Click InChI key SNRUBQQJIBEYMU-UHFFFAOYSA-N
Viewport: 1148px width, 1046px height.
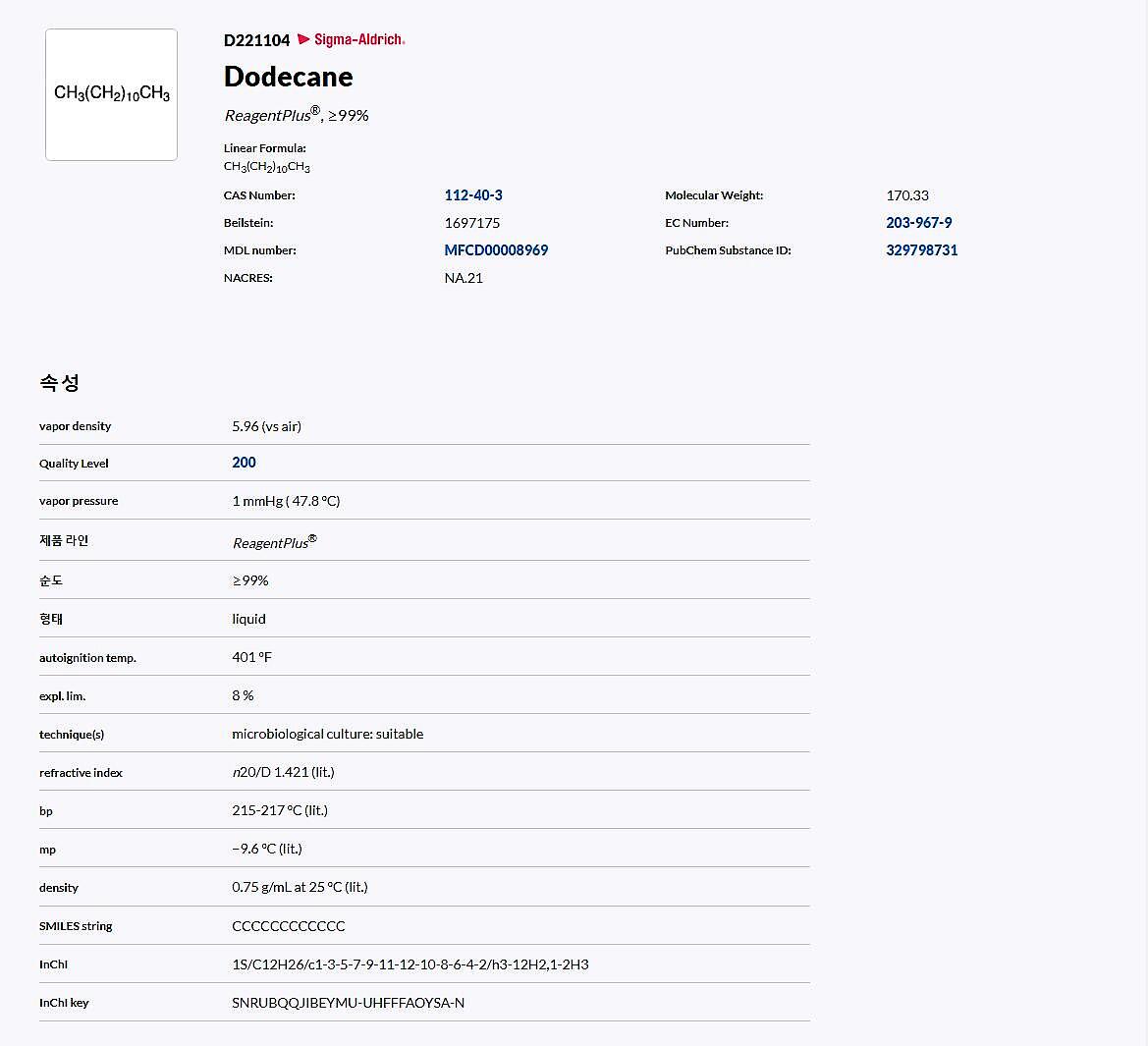pyautogui.click(x=349, y=1003)
